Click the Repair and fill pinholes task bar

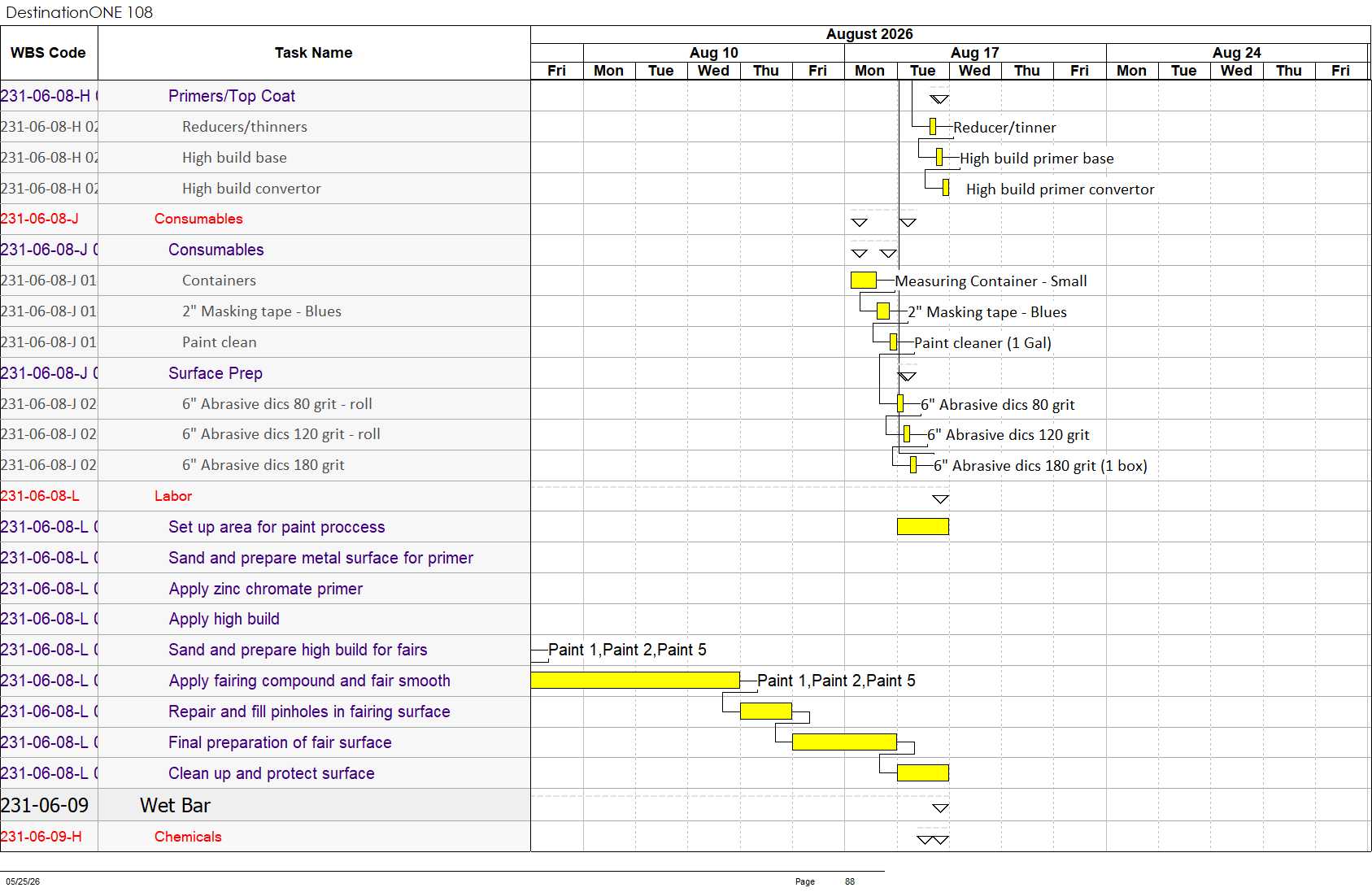765,711
